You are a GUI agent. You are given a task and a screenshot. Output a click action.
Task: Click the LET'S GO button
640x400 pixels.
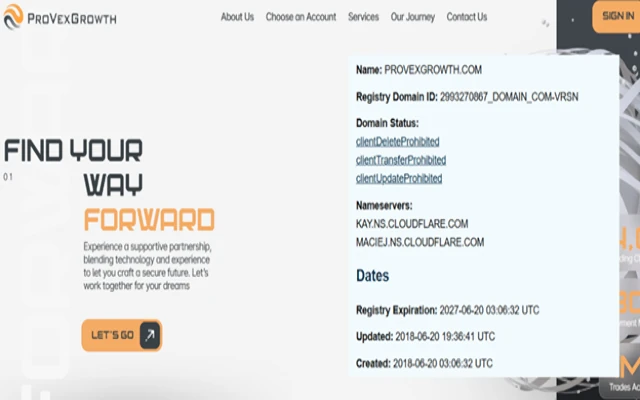point(112,334)
